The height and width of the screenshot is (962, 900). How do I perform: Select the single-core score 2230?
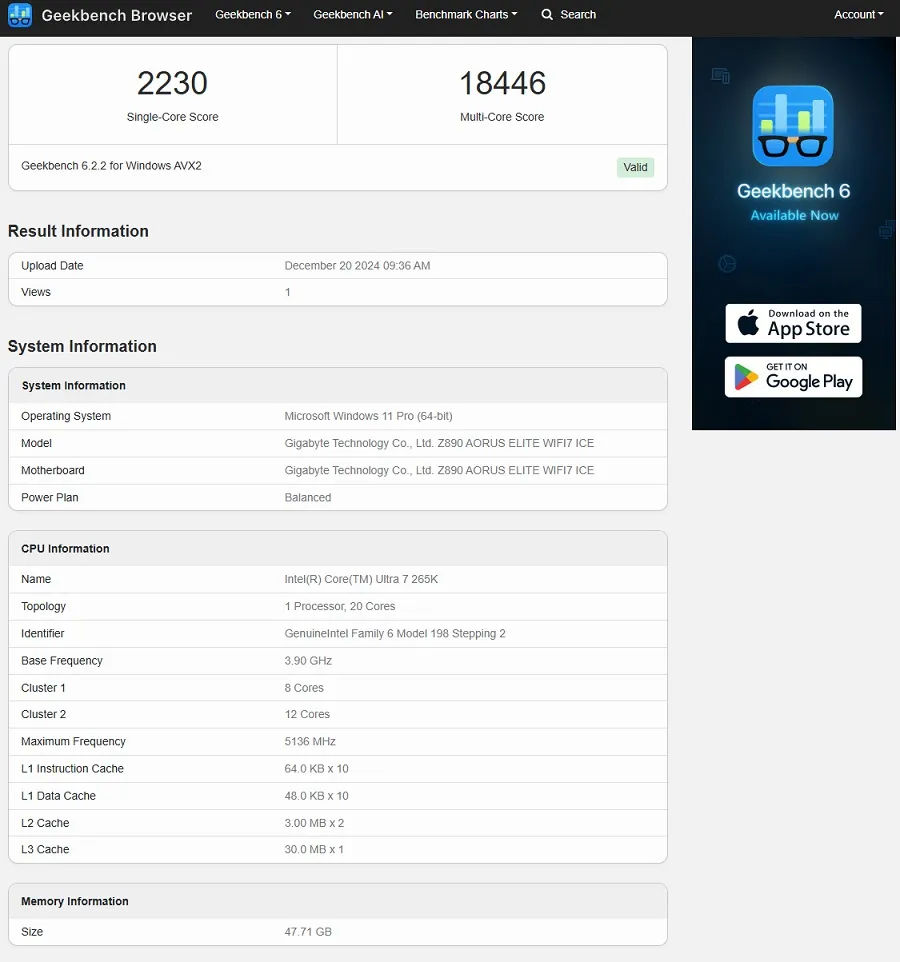coord(172,83)
